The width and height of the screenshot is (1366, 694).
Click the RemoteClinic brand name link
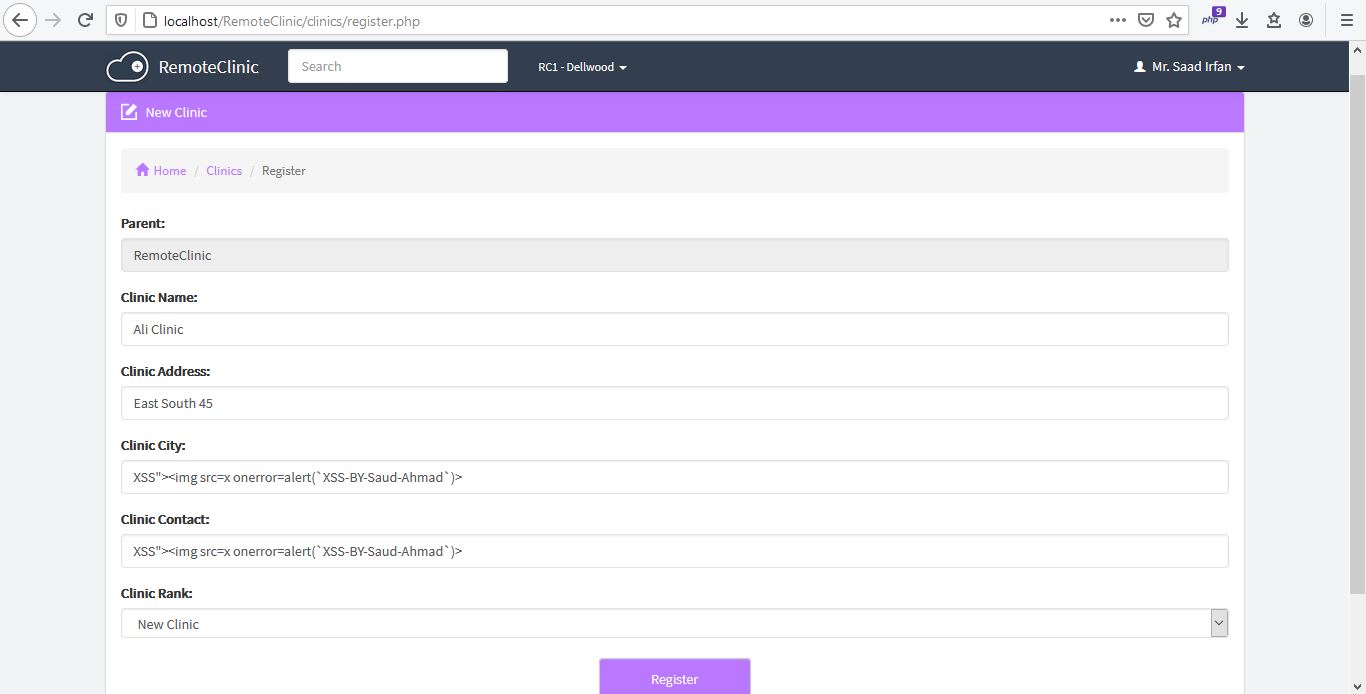(x=209, y=67)
